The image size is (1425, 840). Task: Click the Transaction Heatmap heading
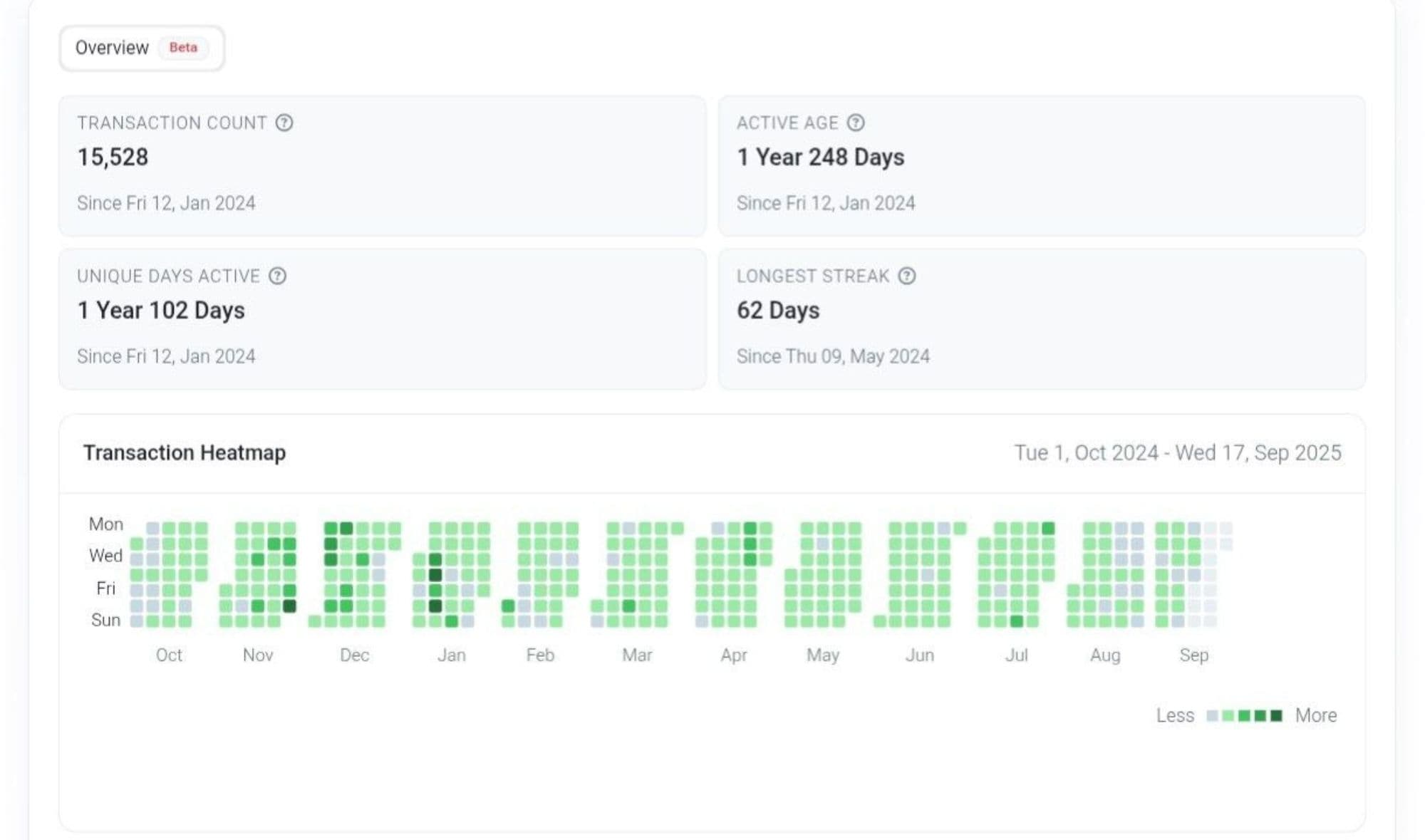[185, 452]
